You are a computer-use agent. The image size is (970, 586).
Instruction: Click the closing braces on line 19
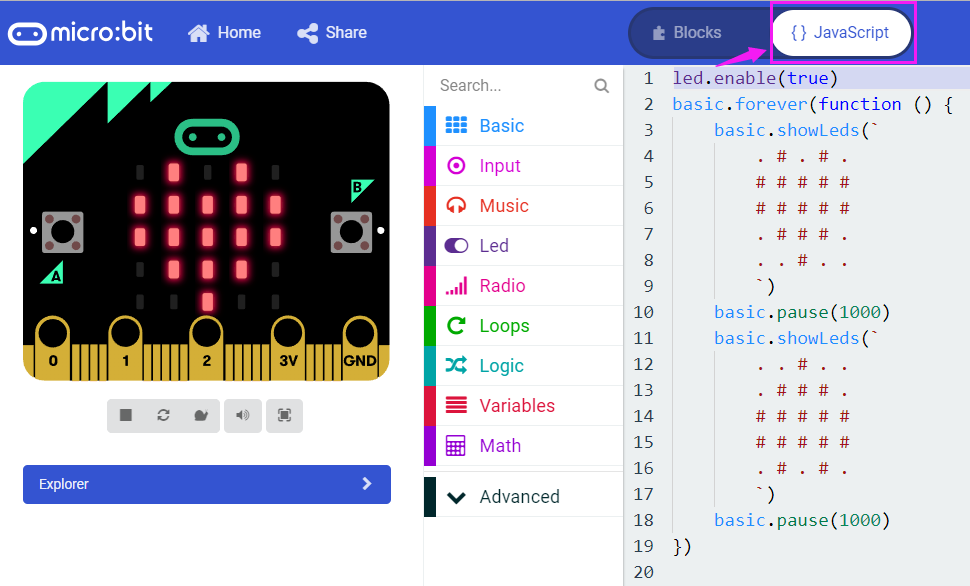[x=682, y=546]
